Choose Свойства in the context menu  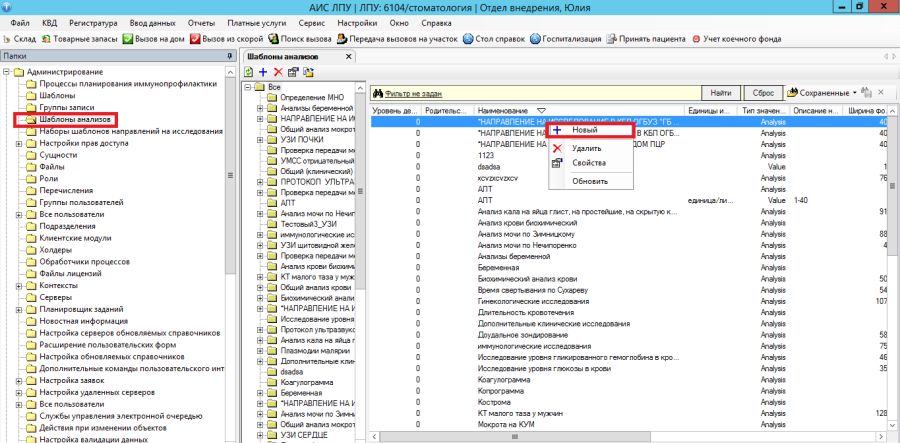pos(591,163)
